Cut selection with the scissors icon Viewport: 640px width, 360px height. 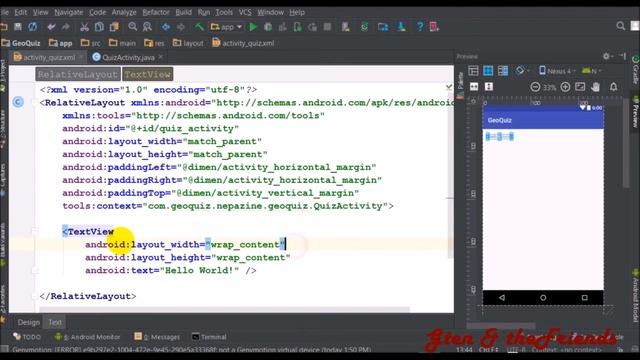click(84, 27)
